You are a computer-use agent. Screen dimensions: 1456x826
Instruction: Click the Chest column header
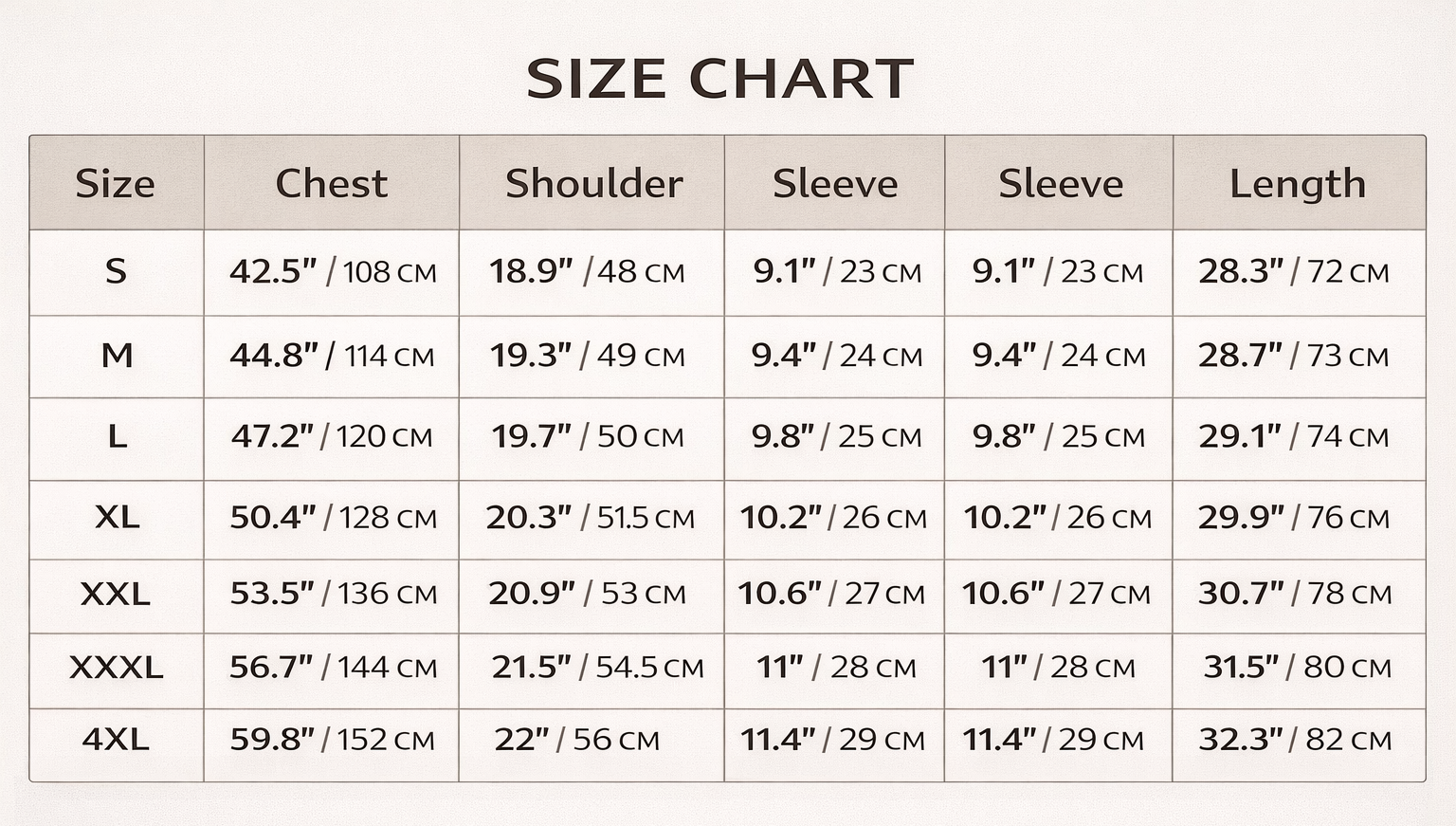point(332,183)
